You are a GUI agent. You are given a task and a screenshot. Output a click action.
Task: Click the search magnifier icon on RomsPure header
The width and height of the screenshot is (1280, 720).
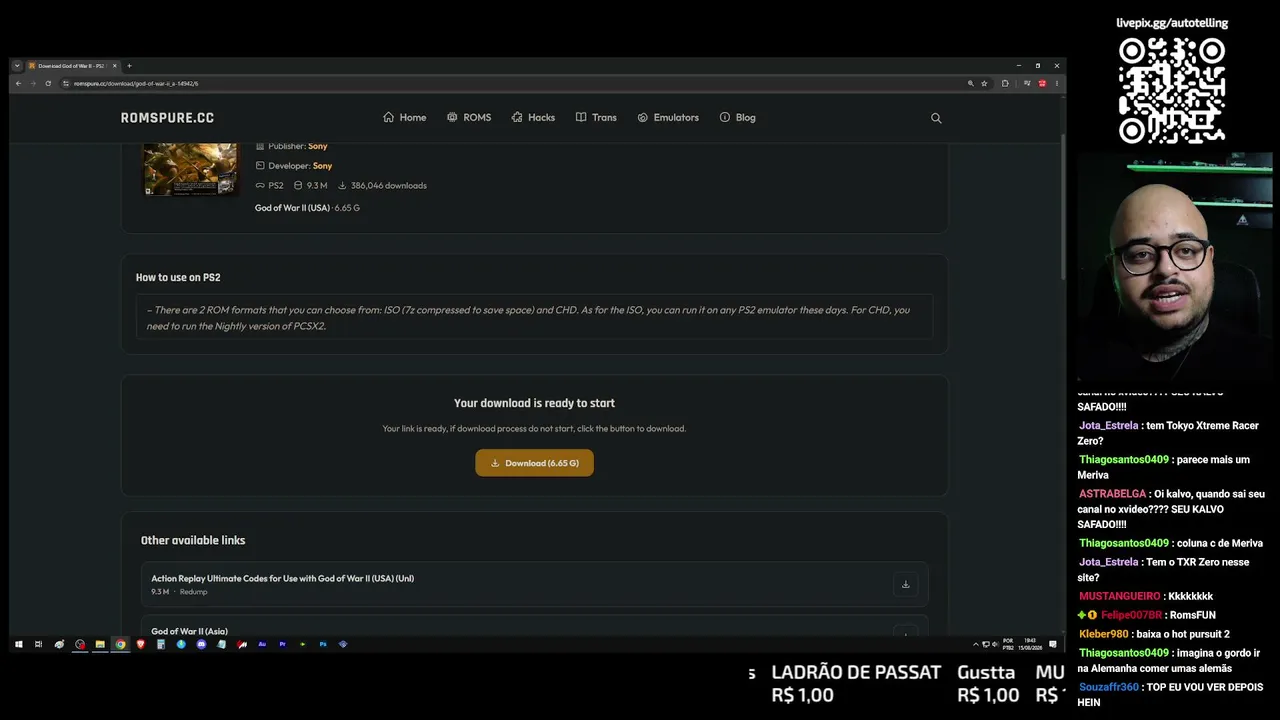[x=936, y=118]
